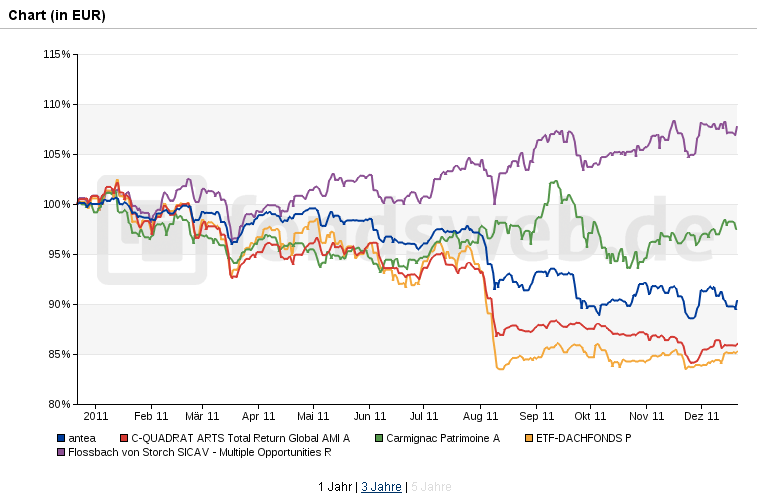Screen dimensions: 757x502
Task: Click the 115% y-axis label
Action: 58,54
